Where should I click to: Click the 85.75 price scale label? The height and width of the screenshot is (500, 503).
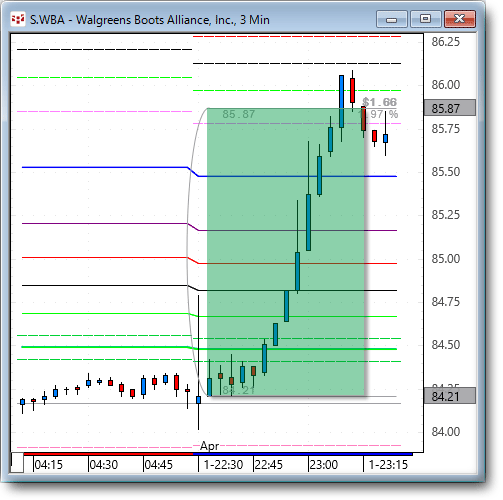click(x=446, y=129)
